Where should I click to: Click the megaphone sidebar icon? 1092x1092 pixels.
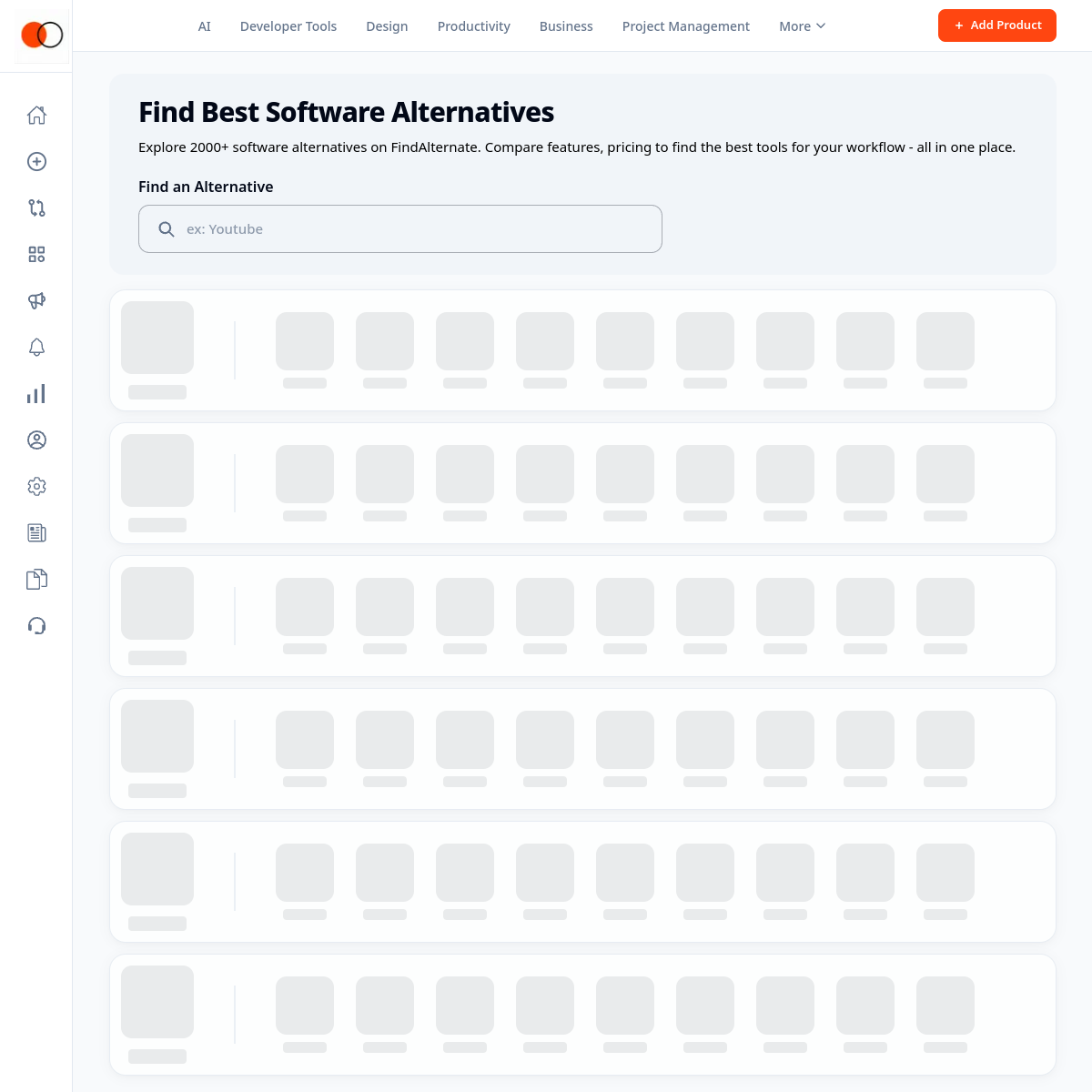36,300
